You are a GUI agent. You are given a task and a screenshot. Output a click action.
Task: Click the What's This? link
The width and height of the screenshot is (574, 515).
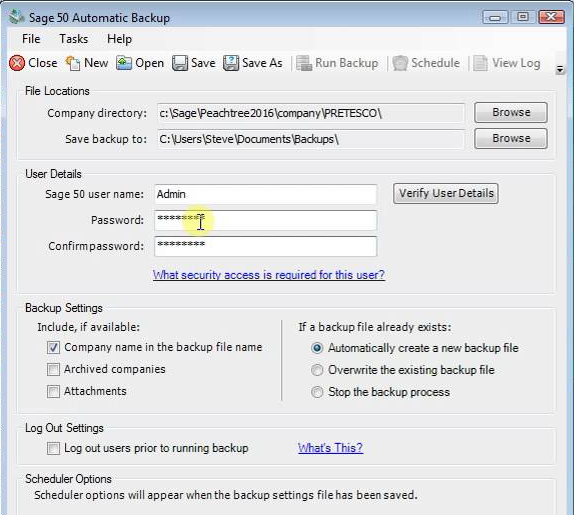pos(330,448)
